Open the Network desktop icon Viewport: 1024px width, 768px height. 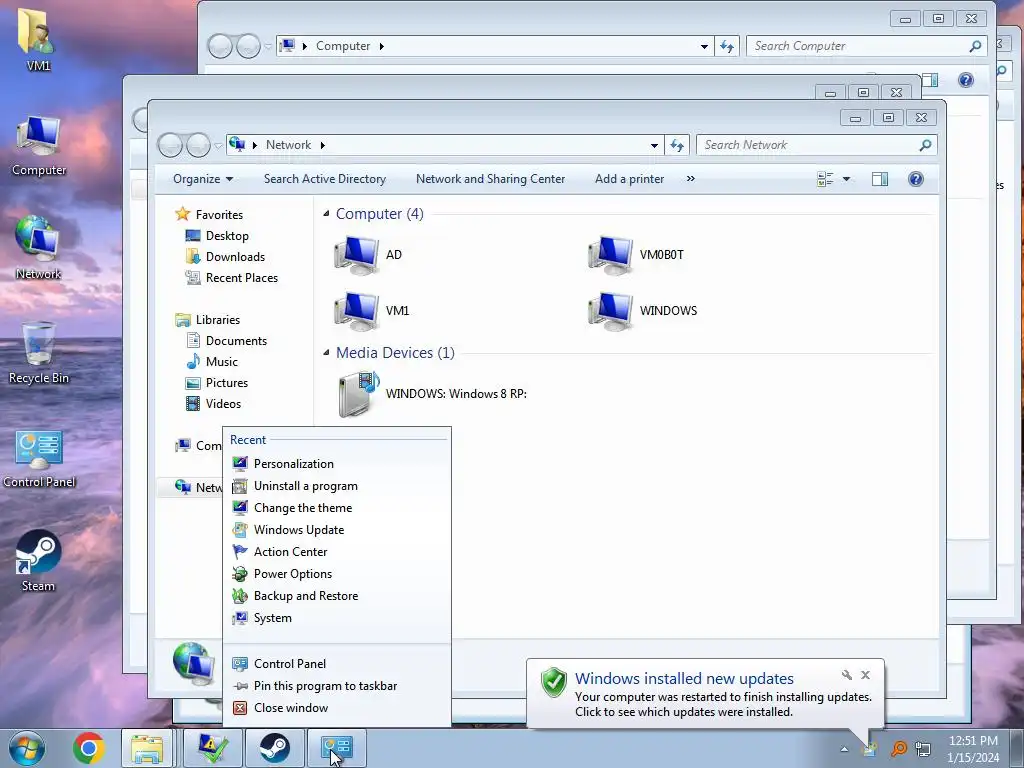39,248
